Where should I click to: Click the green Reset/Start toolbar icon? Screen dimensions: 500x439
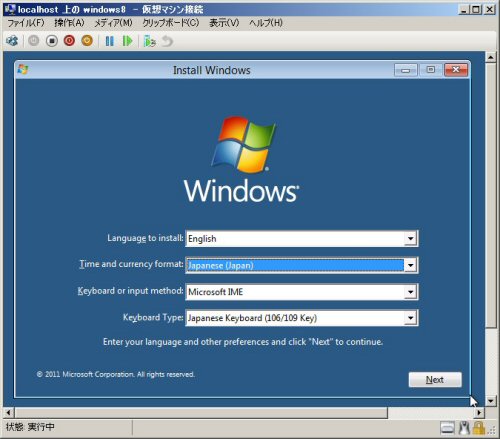(127, 41)
